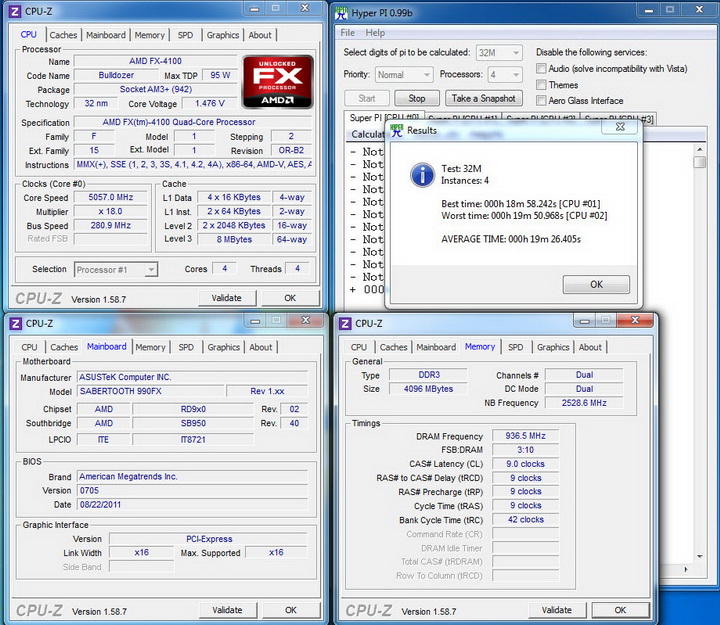Switch to Caches tab in Memory CPU-Z window
The image size is (720, 625).
(393, 347)
